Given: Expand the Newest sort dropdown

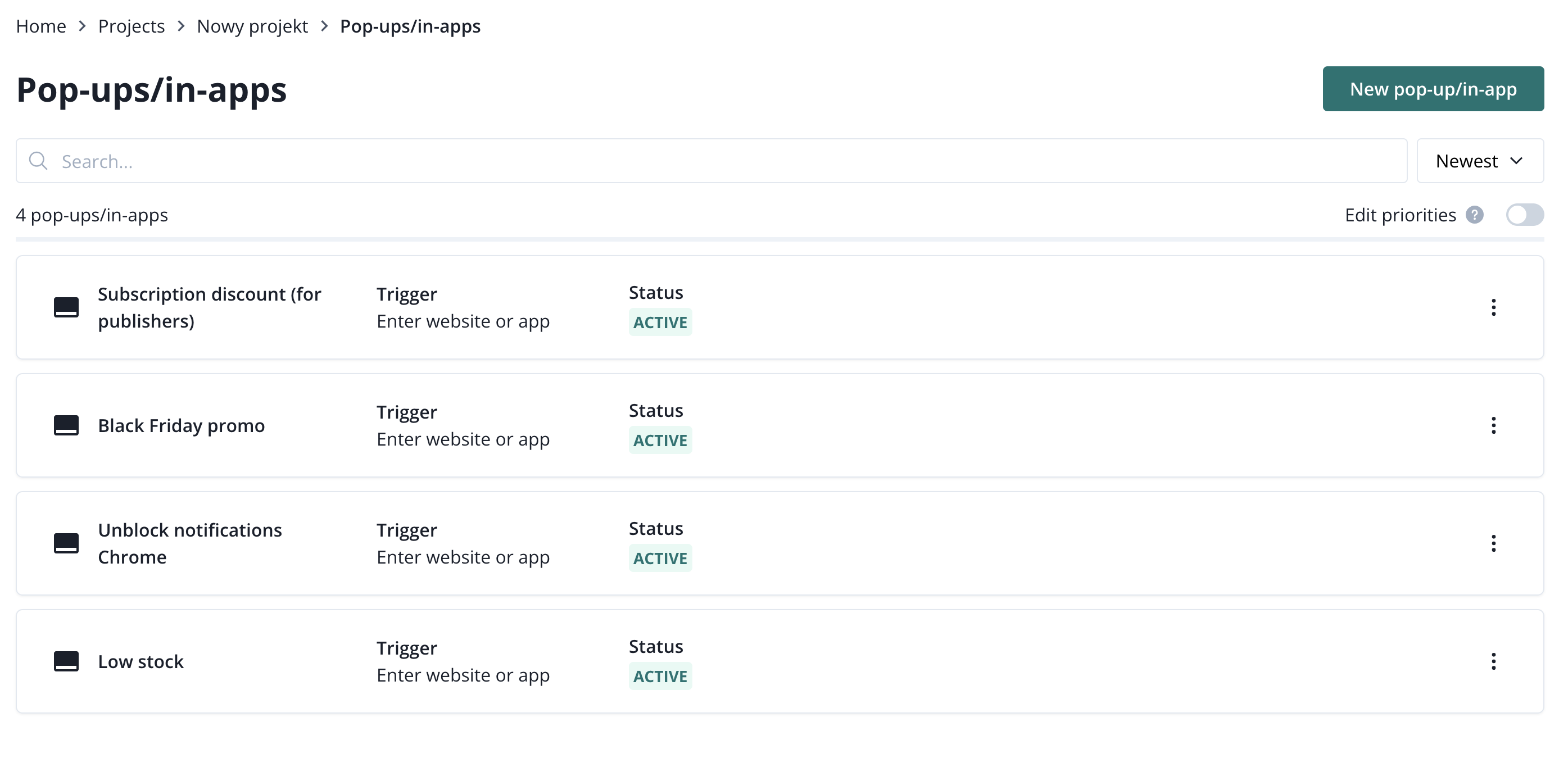Looking at the screenshot, I should click(1479, 161).
